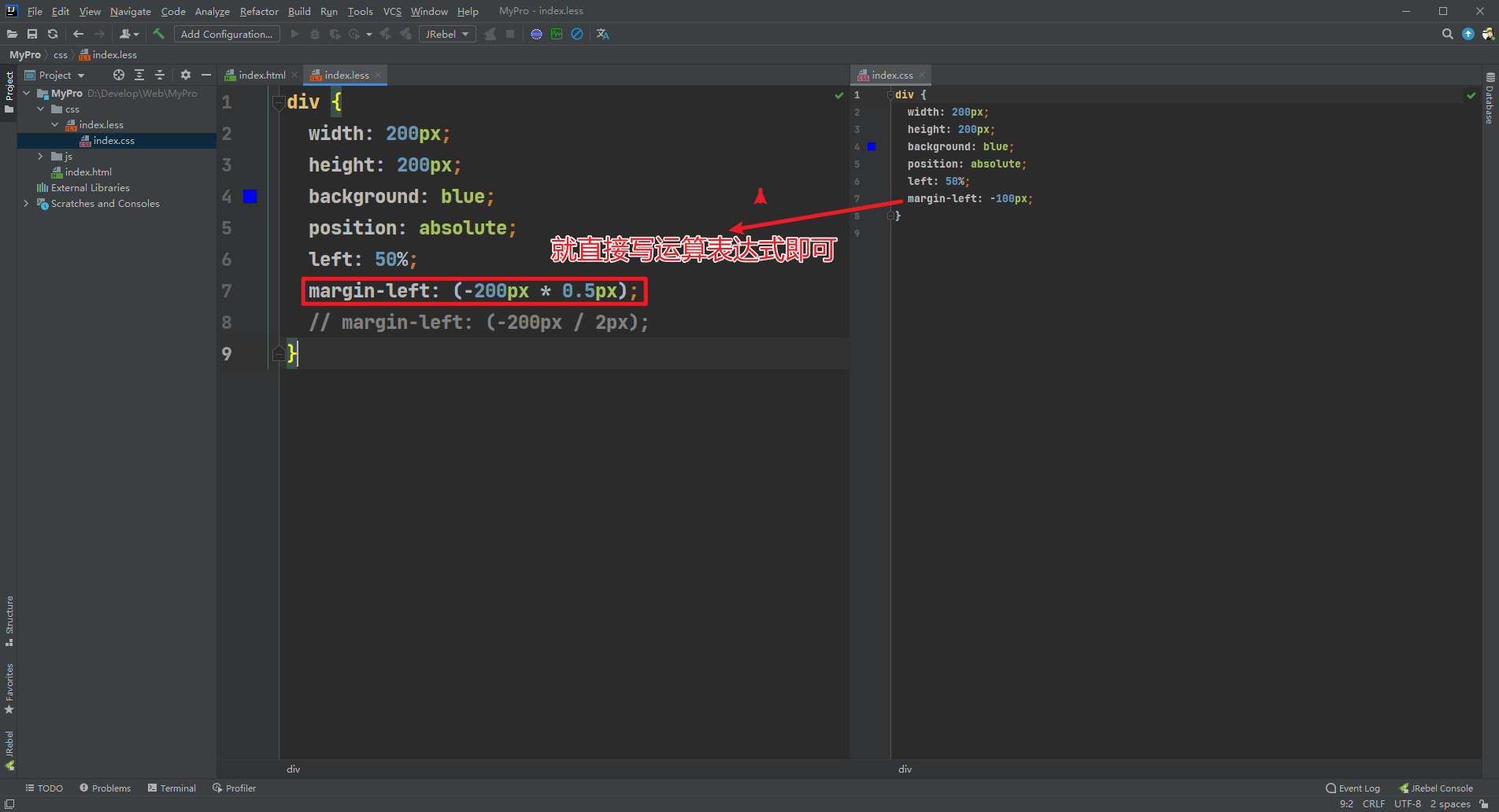Open the Terminal tool window
The width and height of the screenshot is (1499, 812).
click(x=172, y=788)
